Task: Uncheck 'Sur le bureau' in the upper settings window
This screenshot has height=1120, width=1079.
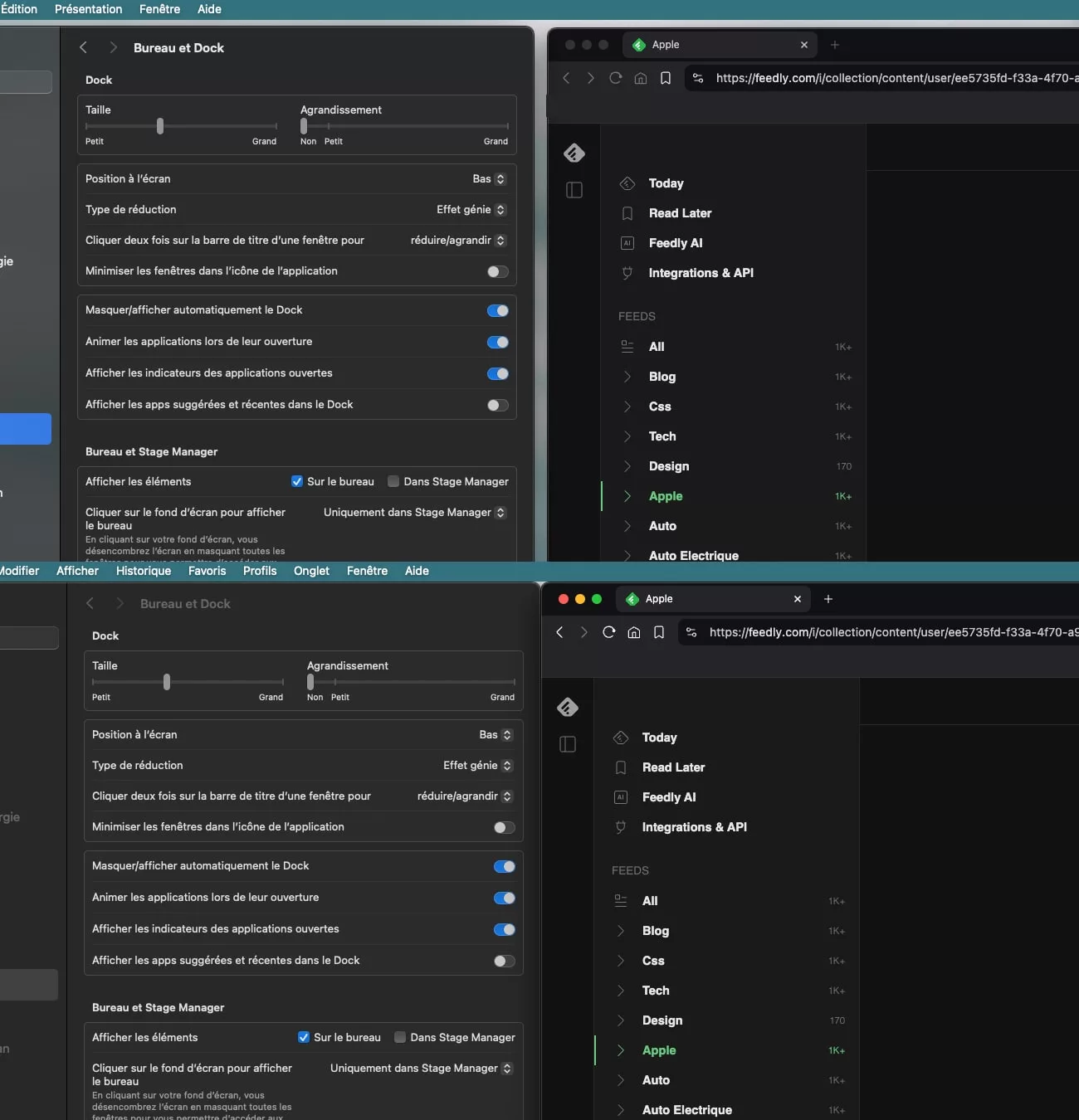Action: (297, 481)
